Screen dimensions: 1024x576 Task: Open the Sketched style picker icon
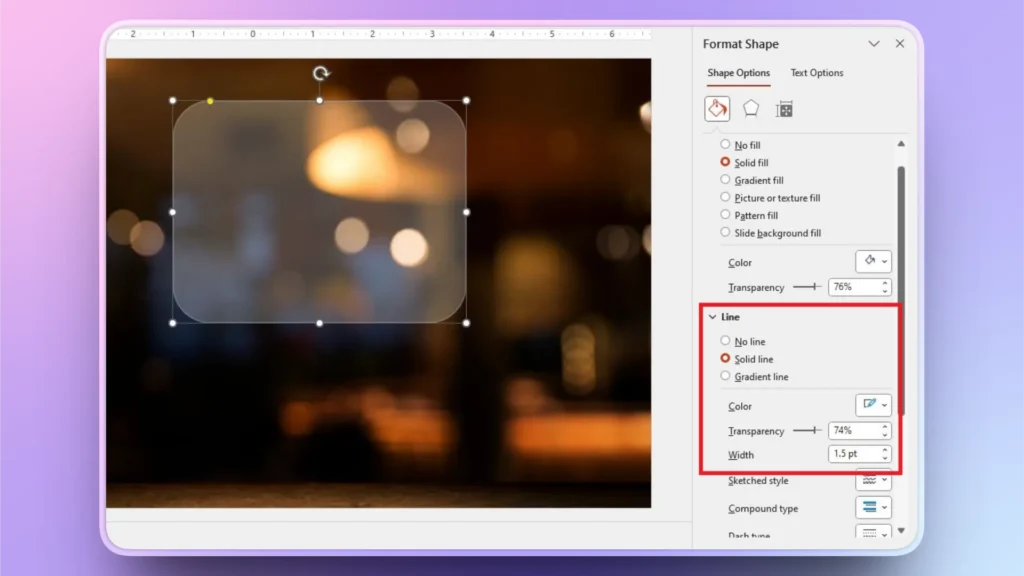[871, 481]
